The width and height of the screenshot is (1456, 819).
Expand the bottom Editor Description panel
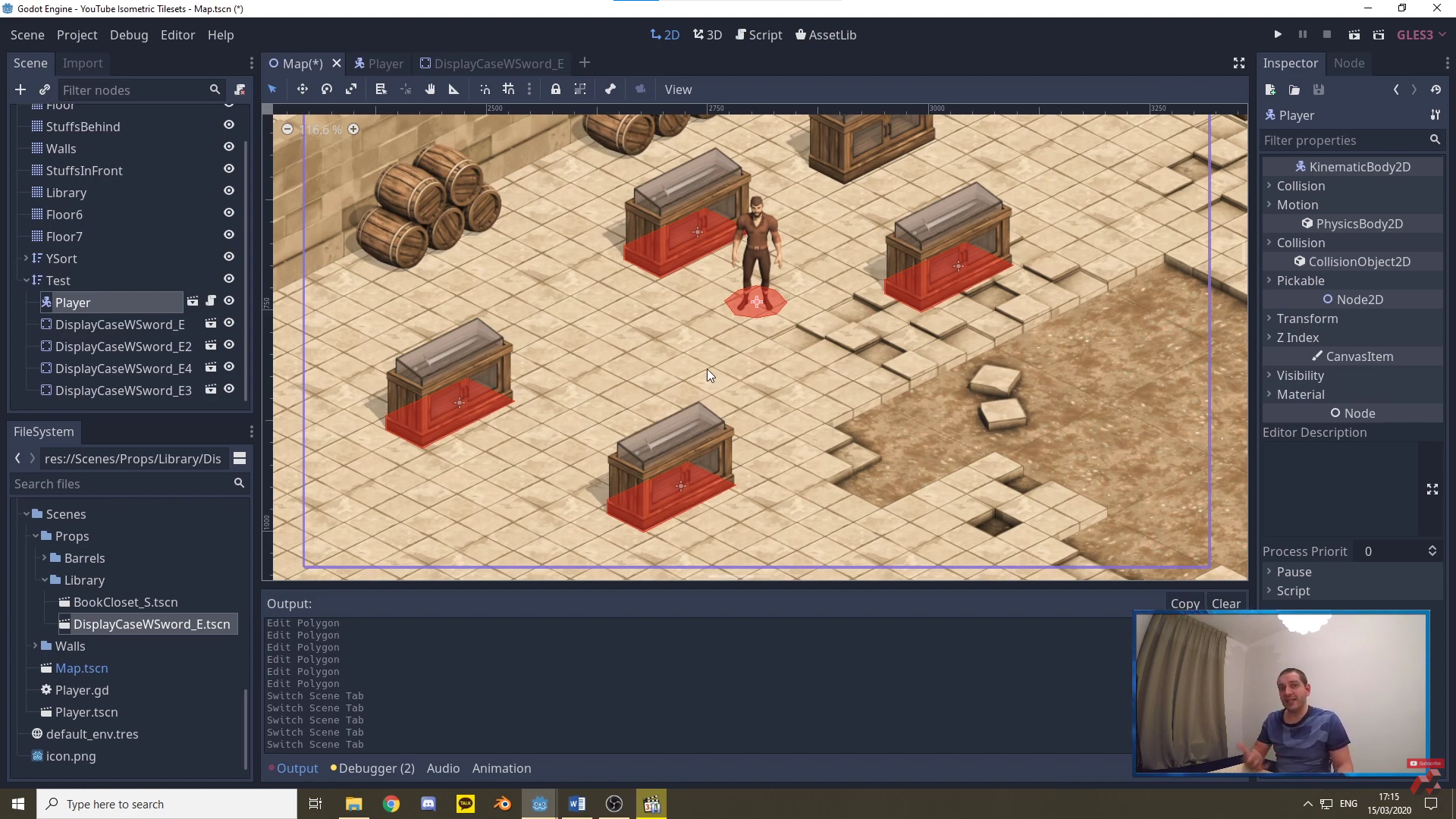(x=1432, y=490)
